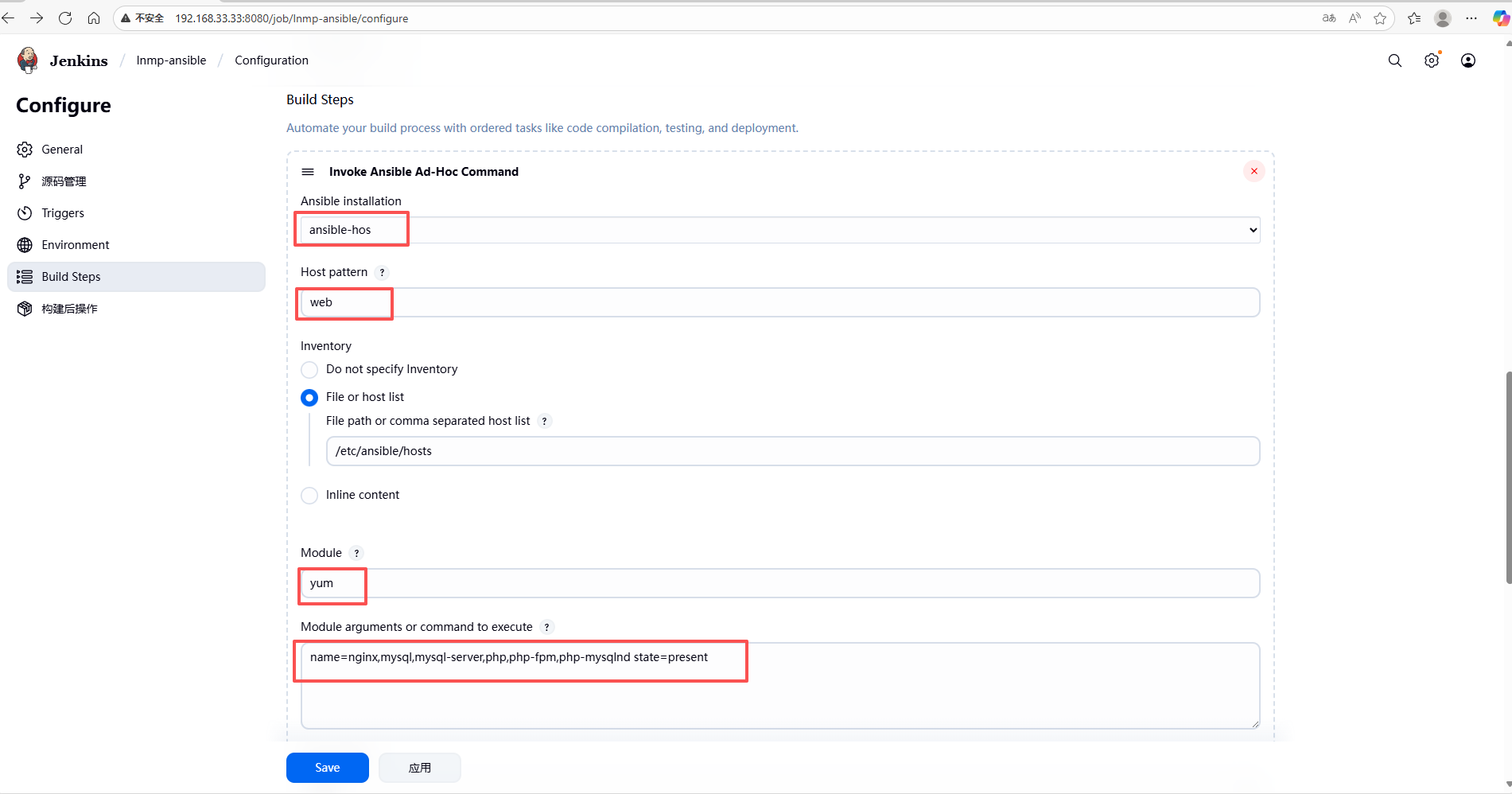Click the 应用 apply button
The height and width of the screenshot is (794, 1512).
tap(420, 768)
